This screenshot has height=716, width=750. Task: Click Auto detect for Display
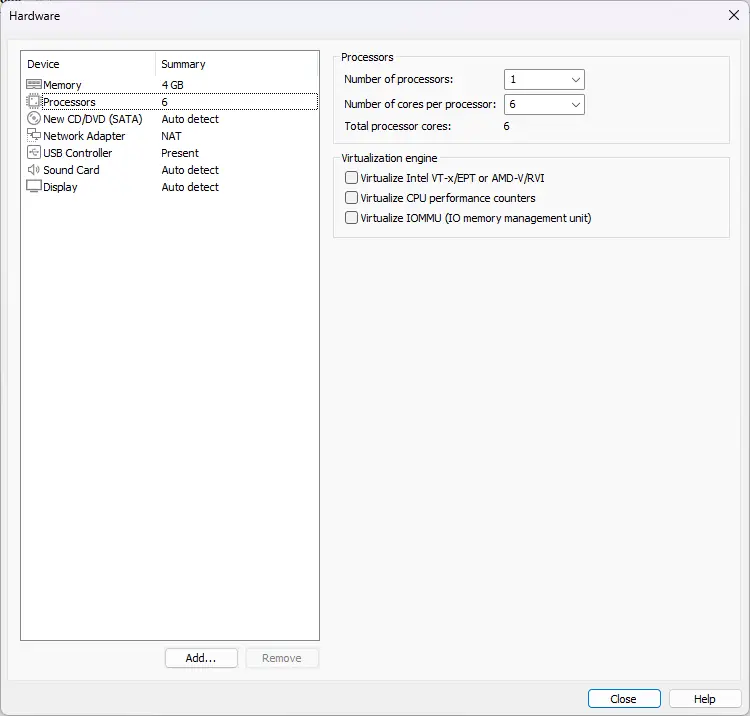click(x=190, y=187)
